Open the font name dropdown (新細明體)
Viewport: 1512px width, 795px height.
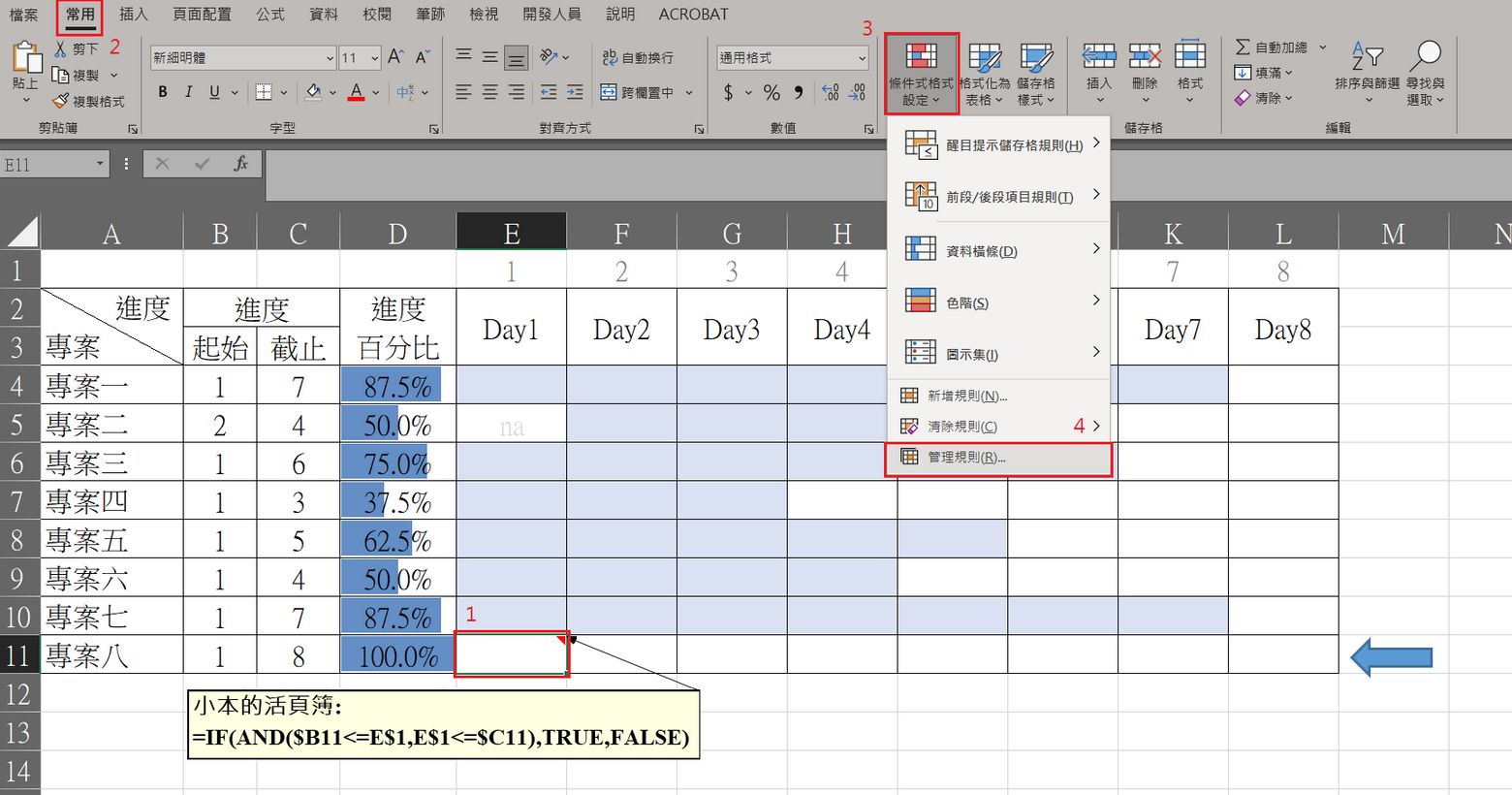tap(330, 58)
